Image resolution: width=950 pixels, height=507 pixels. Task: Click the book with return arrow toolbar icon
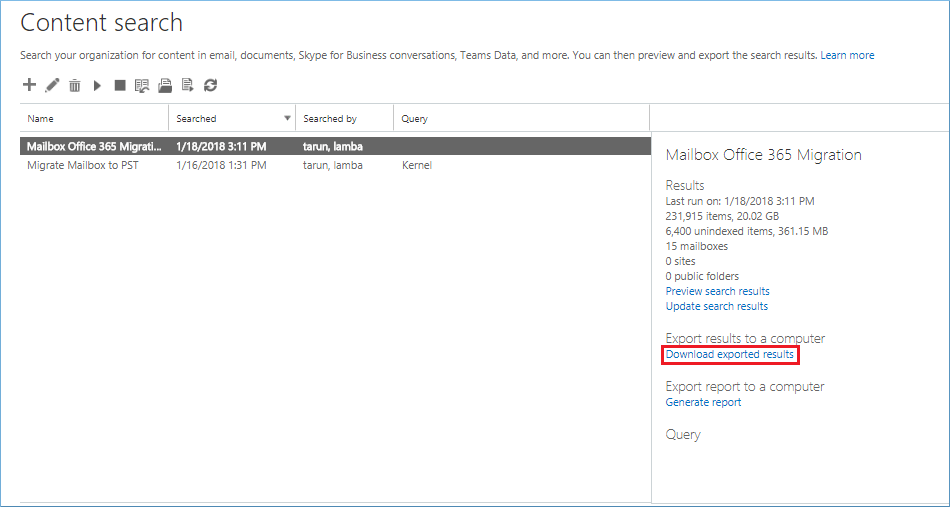(x=142, y=85)
